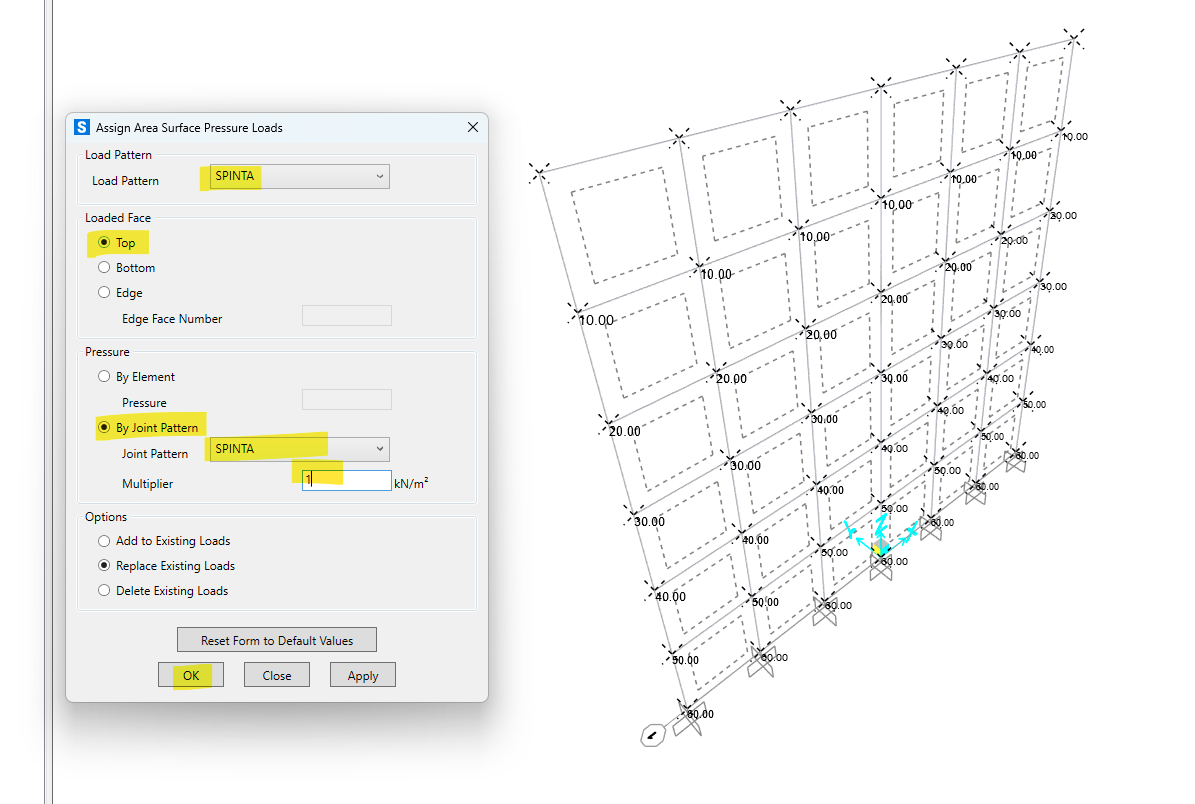Choose Add to Existing Loads
The height and width of the screenshot is (804, 1195).
pos(104,541)
